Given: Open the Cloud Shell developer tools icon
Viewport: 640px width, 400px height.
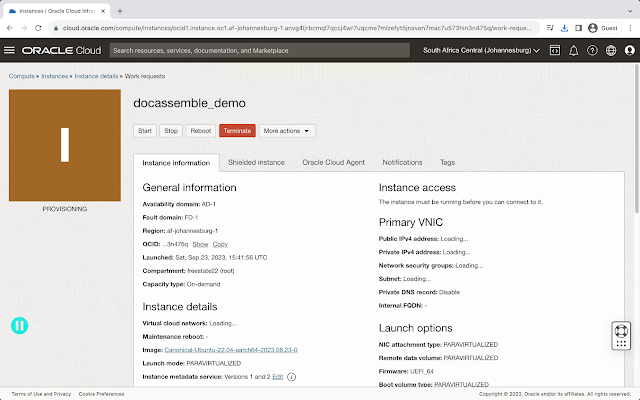Looking at the screenshot, I should coord(555,50).
